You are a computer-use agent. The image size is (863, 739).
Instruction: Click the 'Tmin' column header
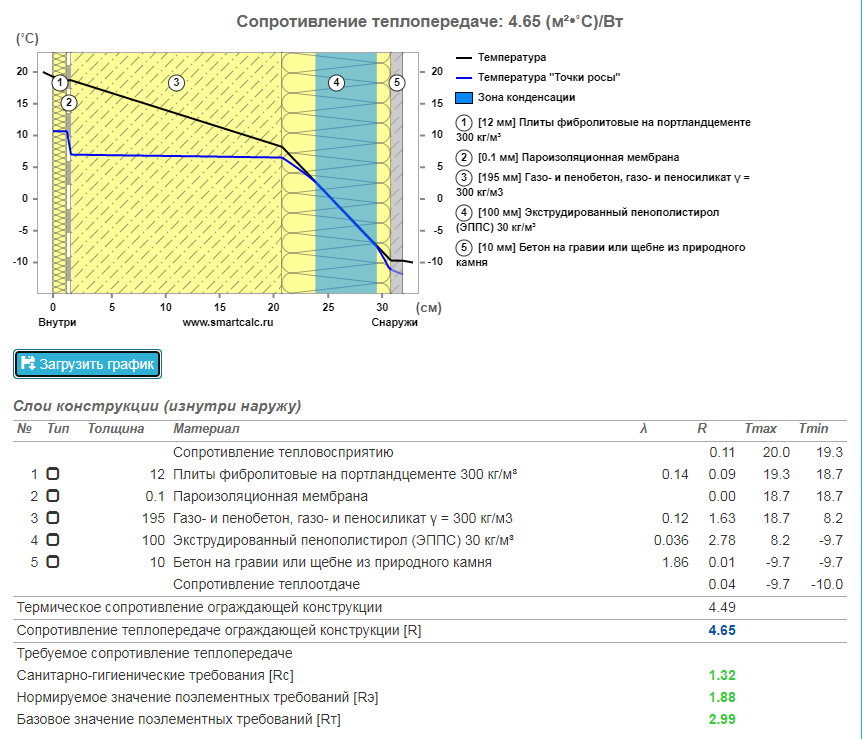813,429
